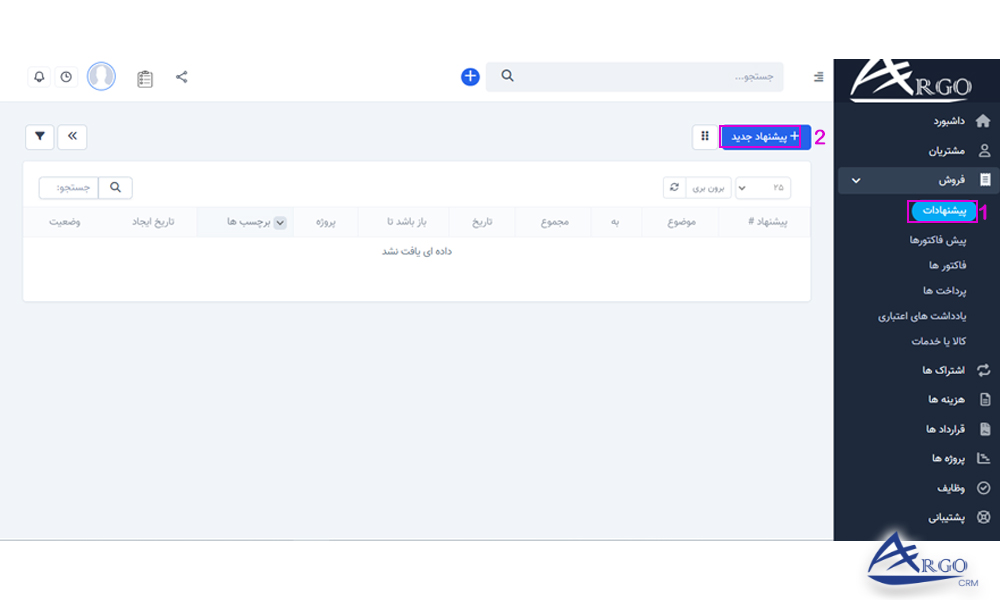Click the clipboard notes icon
Screen dimensions: 1000x600
point(144,77)
